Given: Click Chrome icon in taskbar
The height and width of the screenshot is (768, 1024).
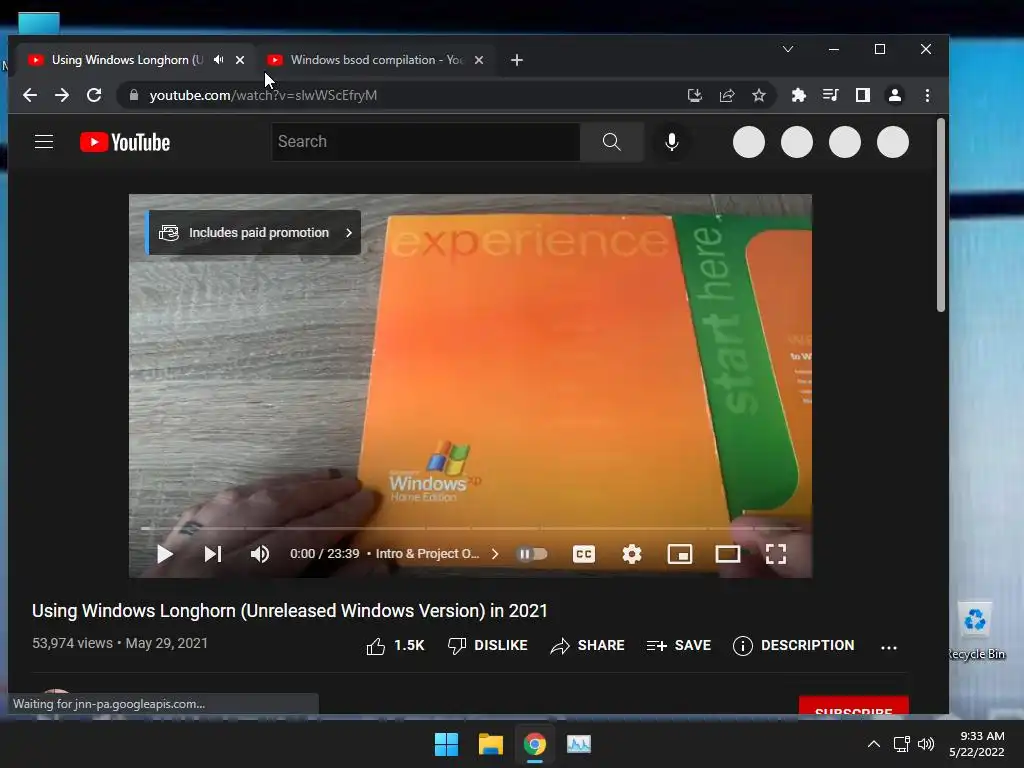Looking at the screenshot, I should pos(535,744).
